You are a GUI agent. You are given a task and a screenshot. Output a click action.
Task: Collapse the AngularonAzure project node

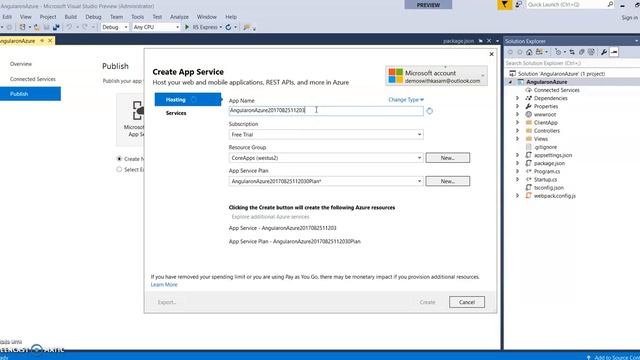pyautogui.click(x=510, y=82)
